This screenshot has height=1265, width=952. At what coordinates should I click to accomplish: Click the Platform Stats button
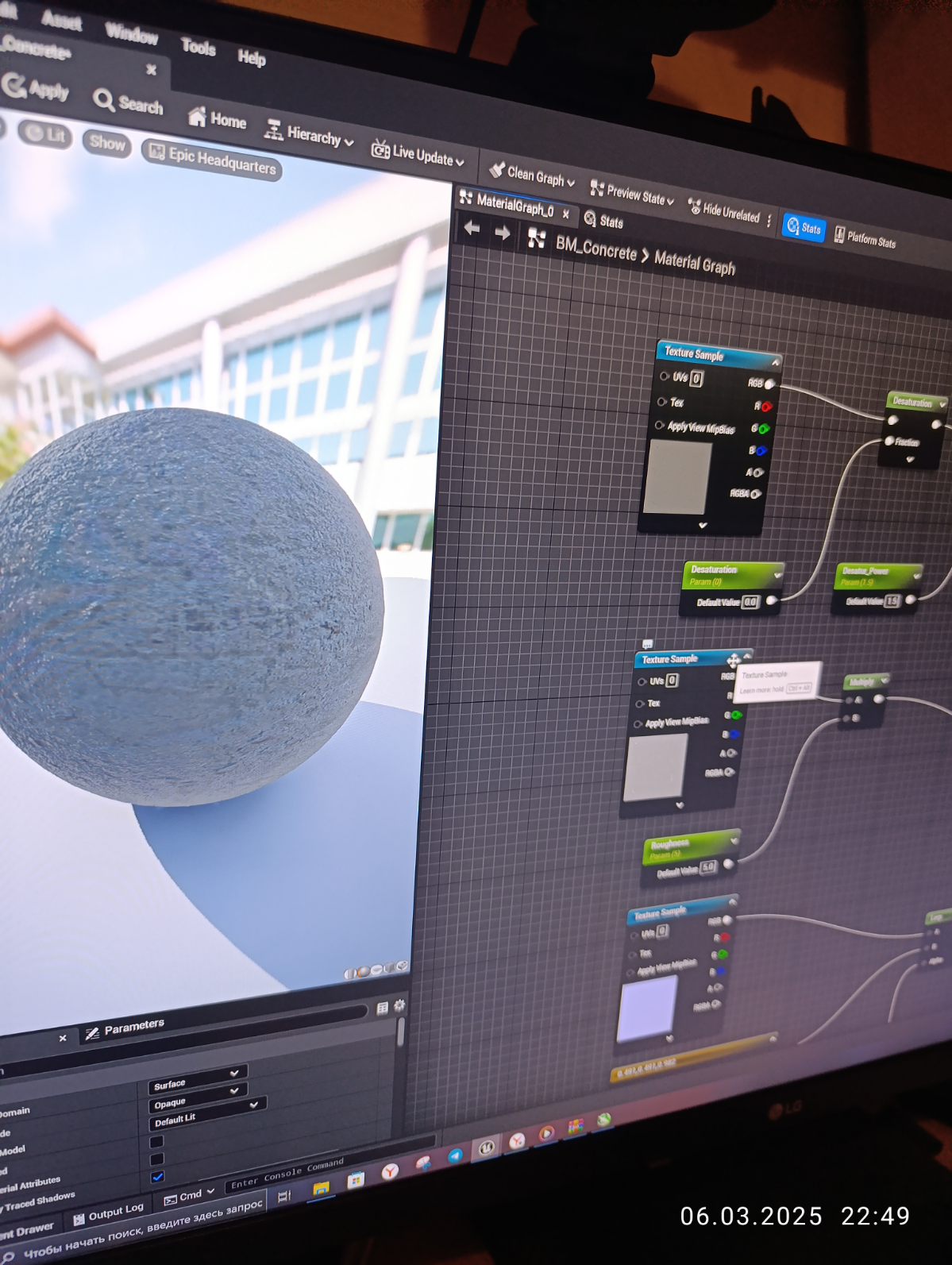865,238
